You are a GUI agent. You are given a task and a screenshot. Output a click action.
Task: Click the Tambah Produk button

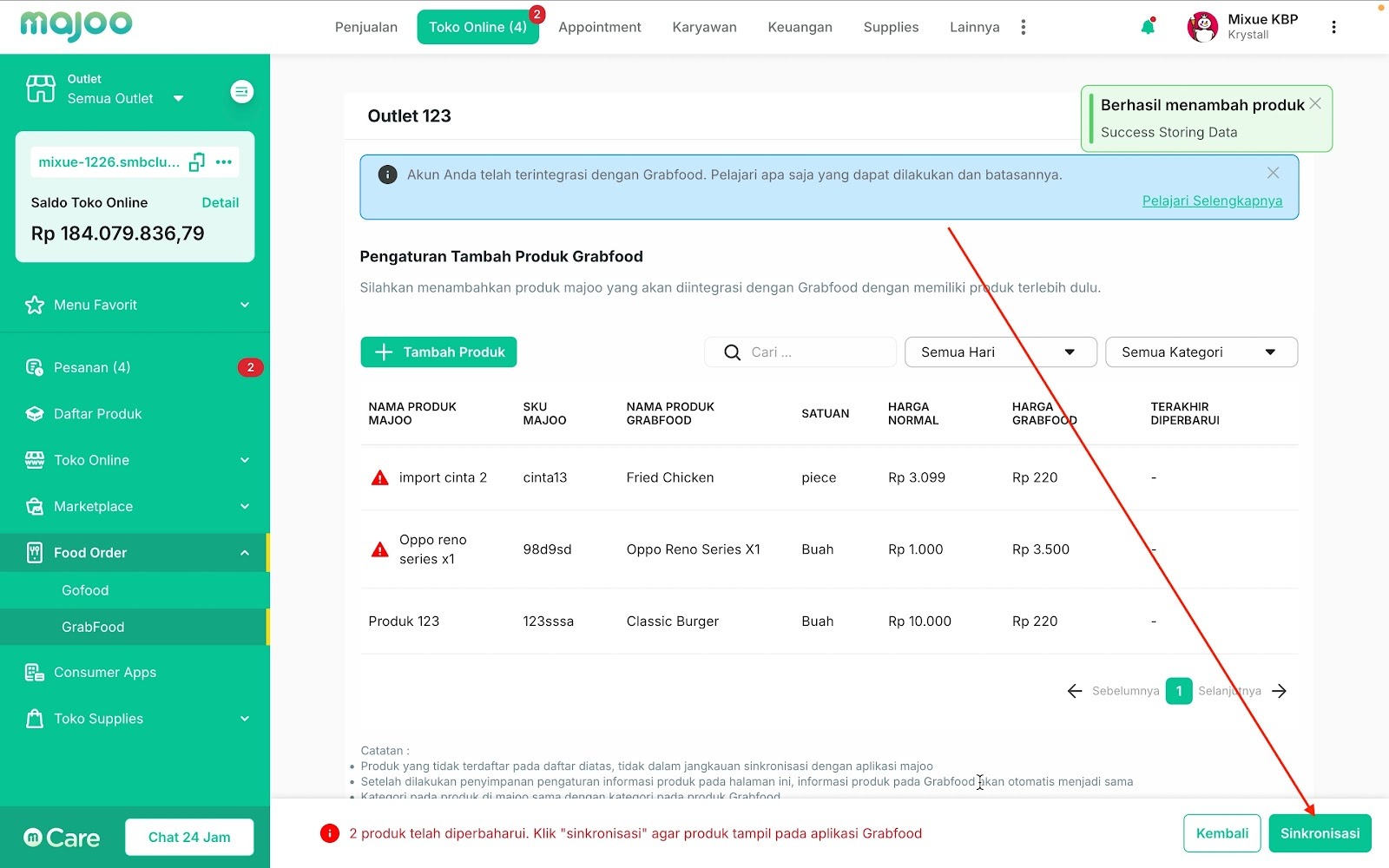click(438, 352)
